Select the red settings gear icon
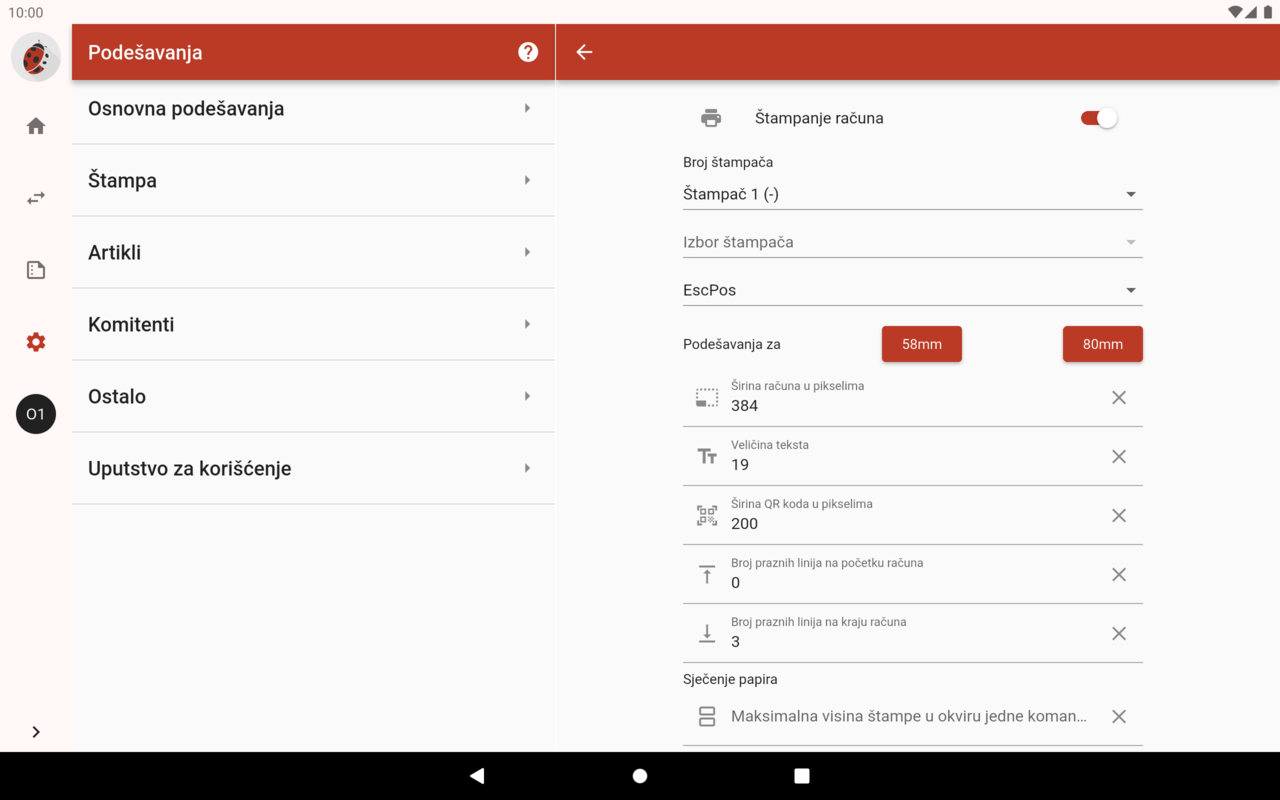This screenshot has width=1280, height=800. [36, 342]
